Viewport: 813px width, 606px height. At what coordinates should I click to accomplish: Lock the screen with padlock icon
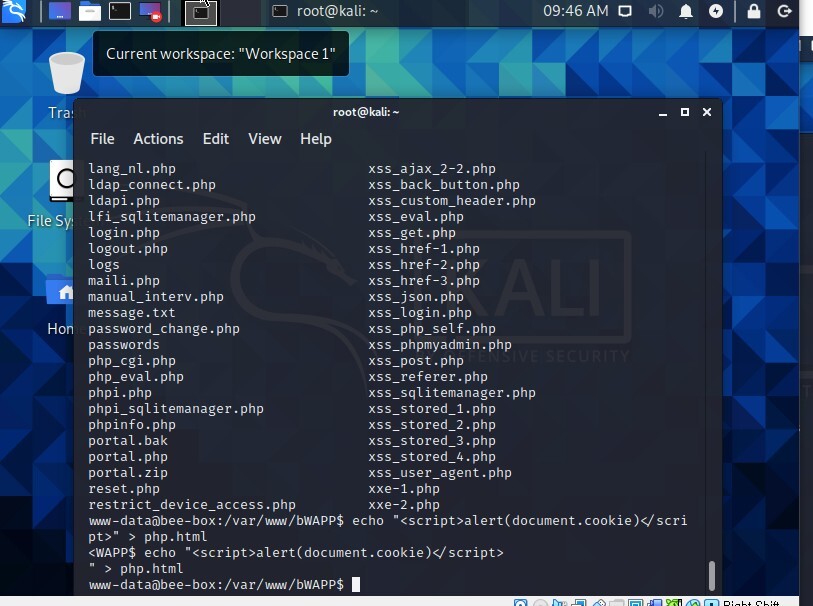pos(753,11)
